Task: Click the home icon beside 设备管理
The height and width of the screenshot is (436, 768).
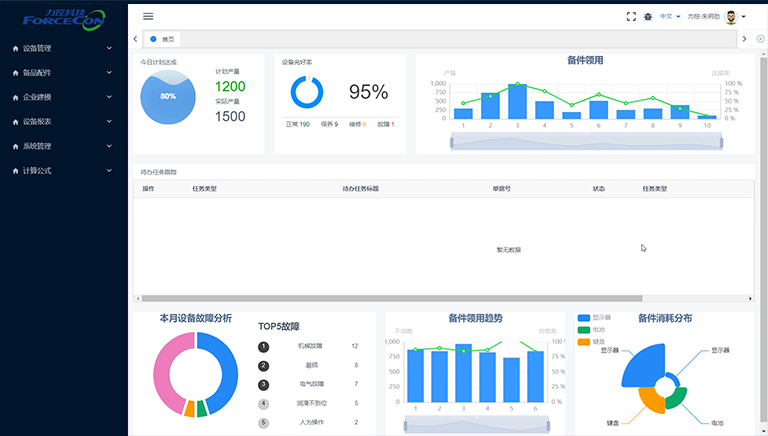Action: 14,48
